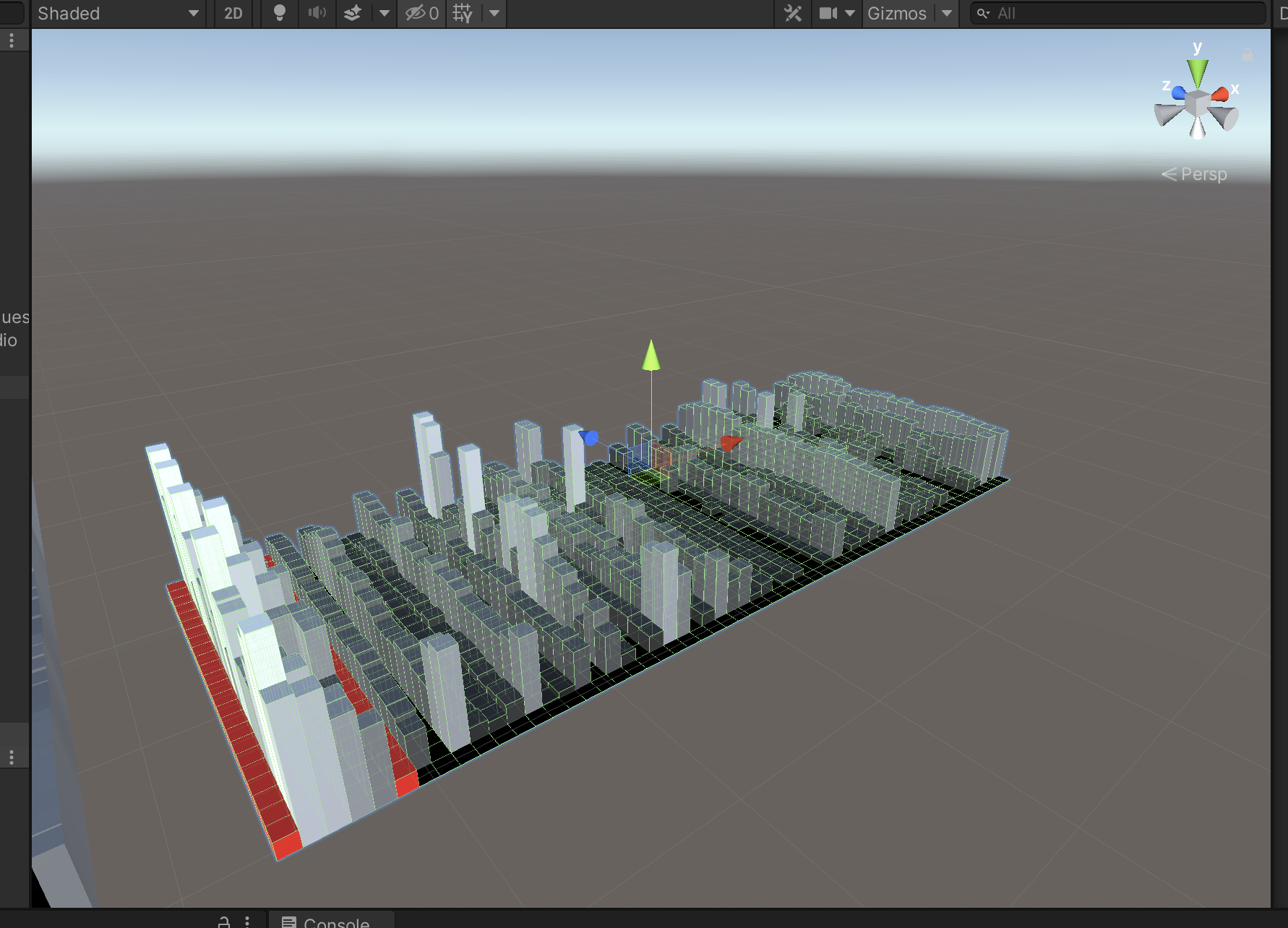Toggle scene effects (skybox/fog) icon

353,13
